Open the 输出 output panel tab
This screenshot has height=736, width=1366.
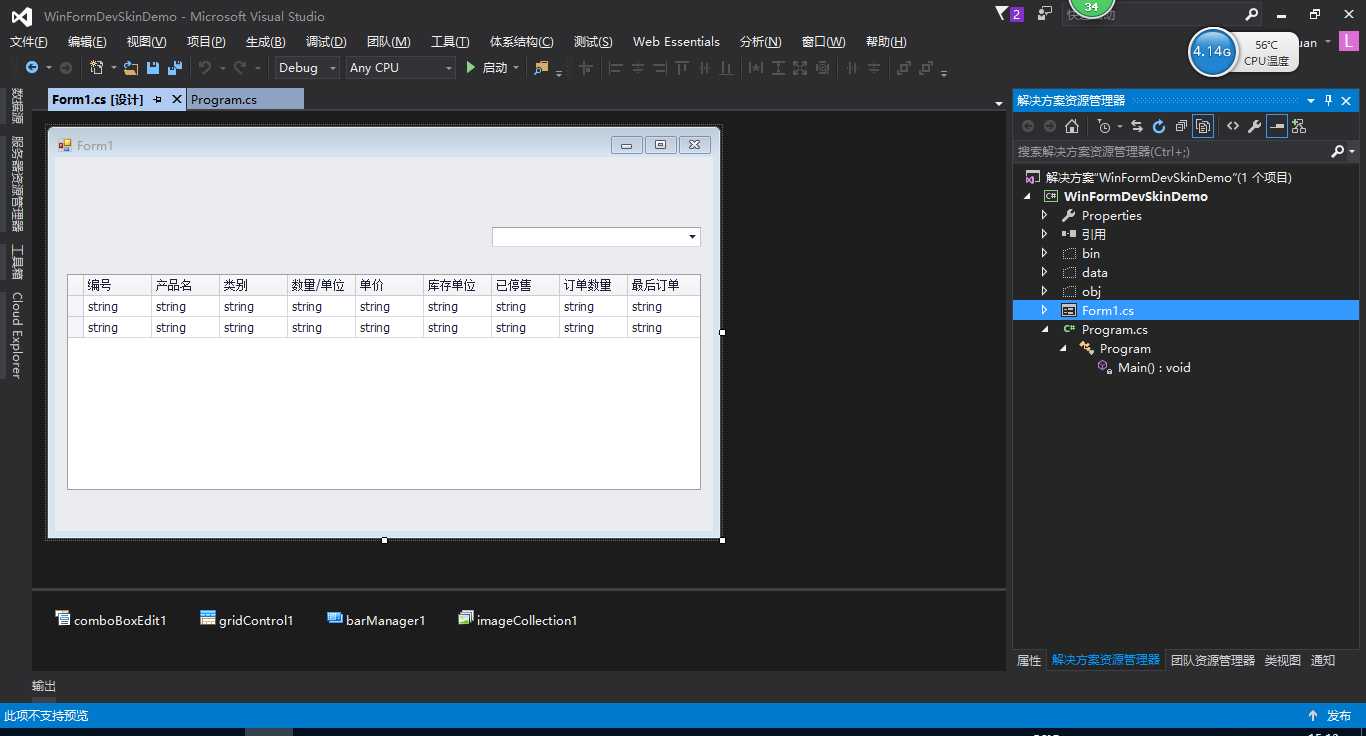click(x=44, y=686)
